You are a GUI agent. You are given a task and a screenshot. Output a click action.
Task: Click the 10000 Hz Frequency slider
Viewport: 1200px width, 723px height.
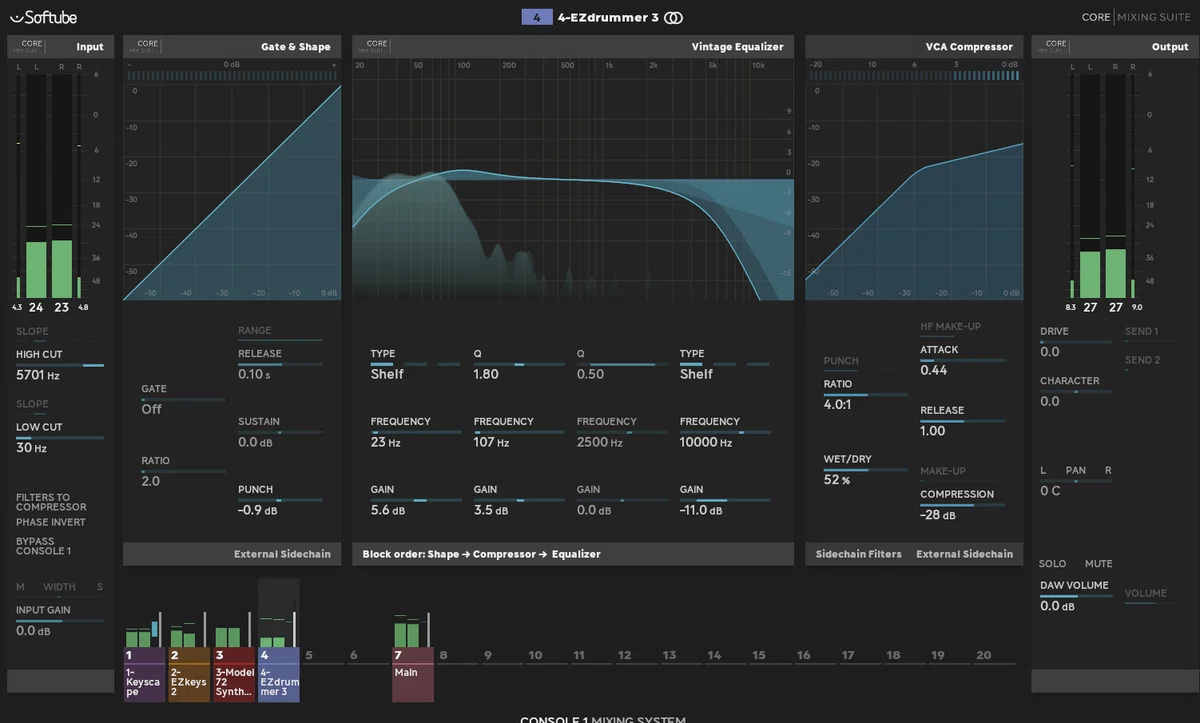coord(725,432)
